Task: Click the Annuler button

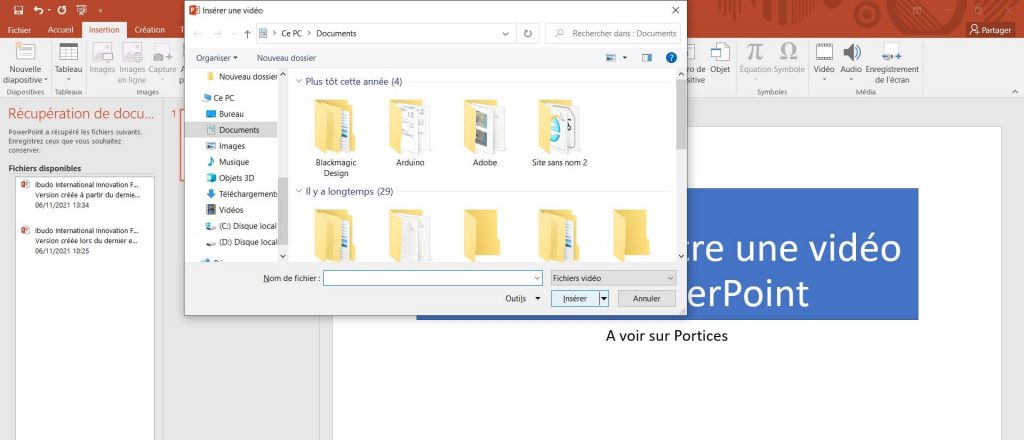Action: click(647, 298)
